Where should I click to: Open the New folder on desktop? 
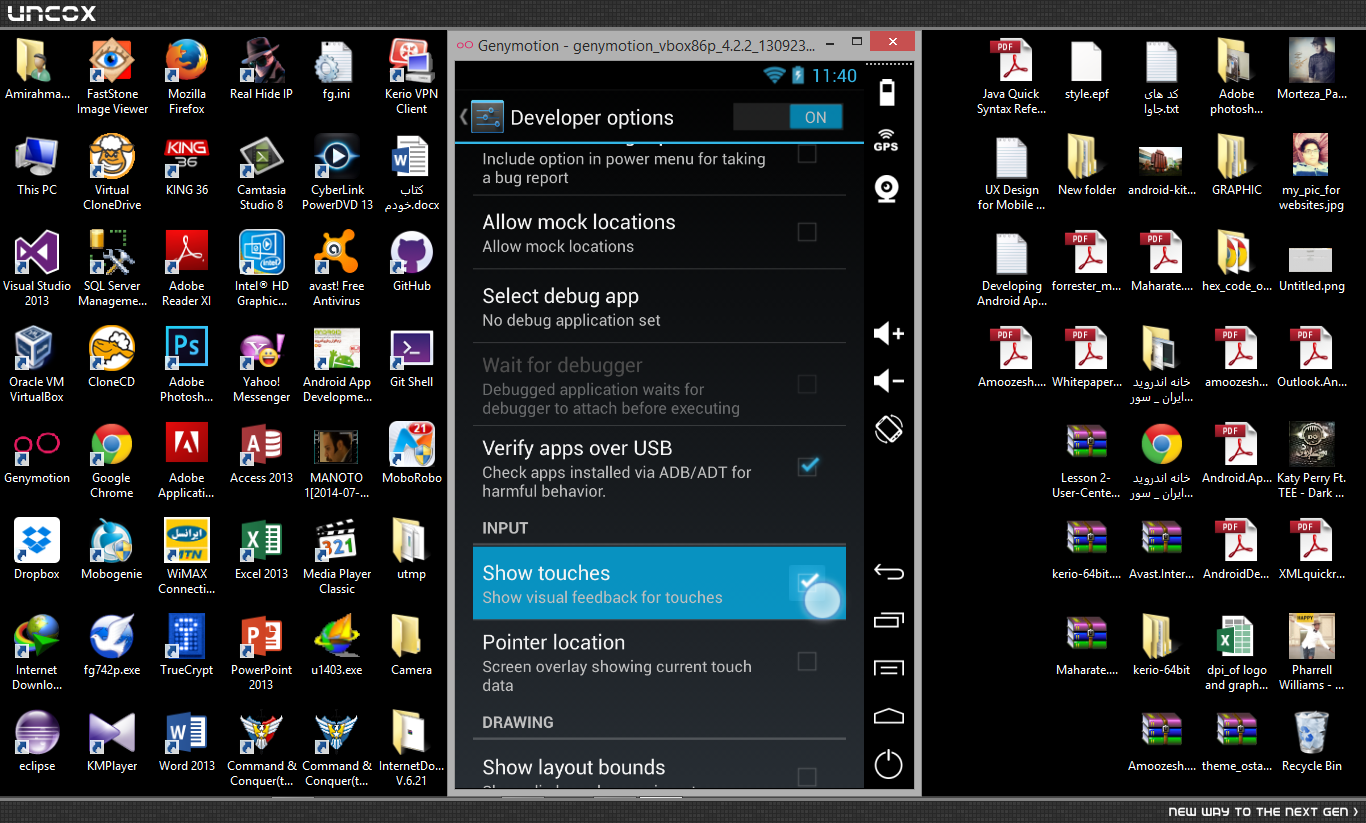coord(1087,158)
